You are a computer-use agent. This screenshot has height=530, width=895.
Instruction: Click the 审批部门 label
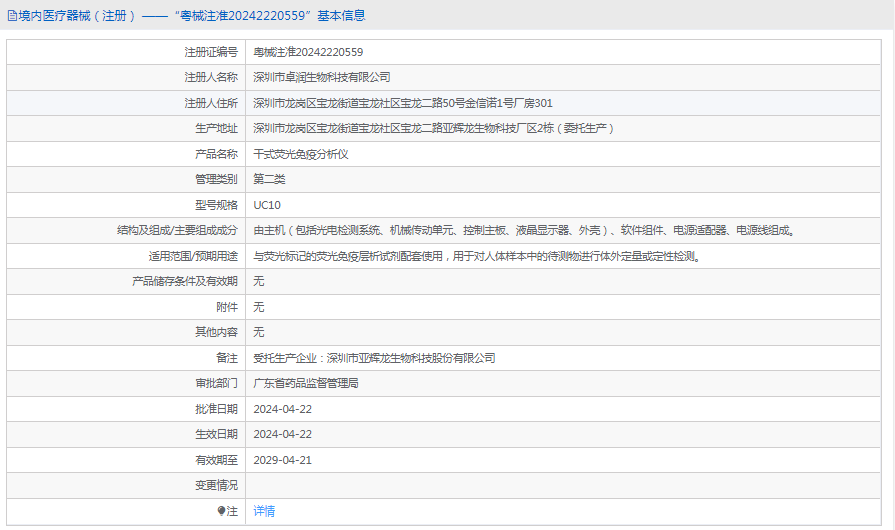[216, 383]
